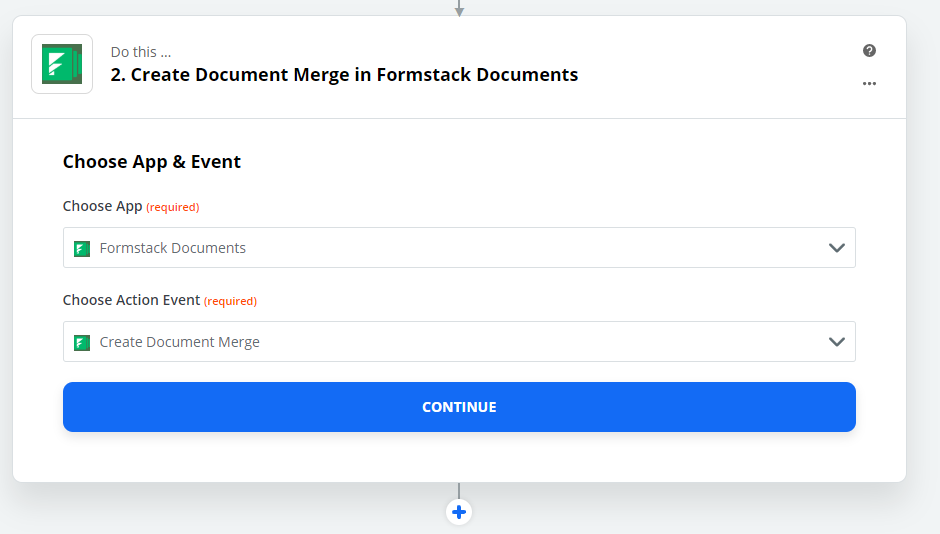Click the red "(required)" tag beside Choose App
Screen dimensions: 940x534
click(173, 207)
